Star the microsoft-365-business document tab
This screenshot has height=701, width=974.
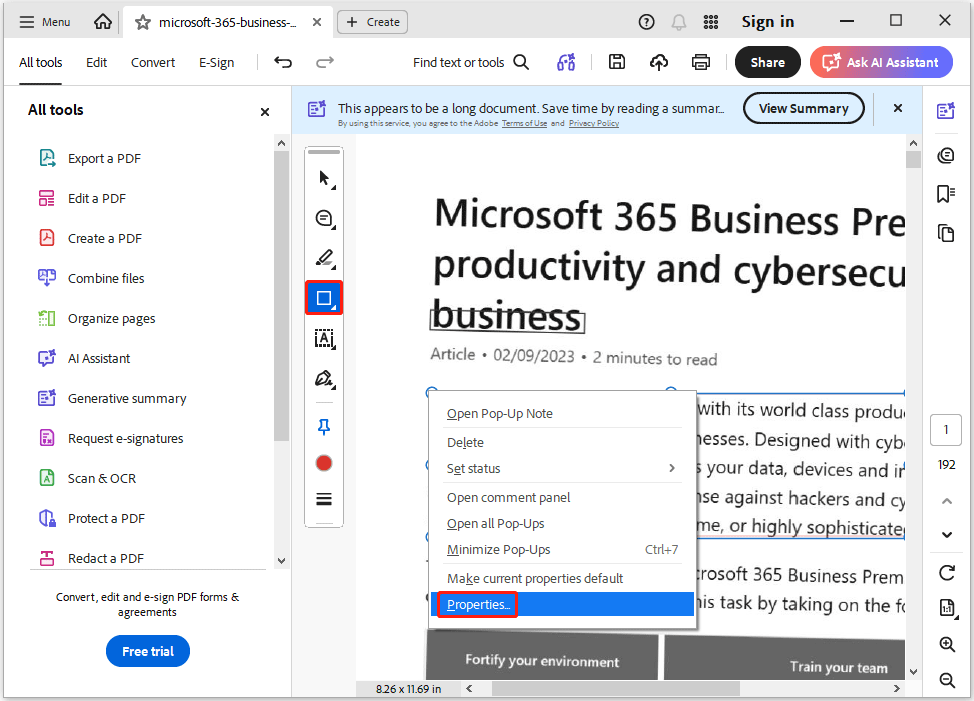[143, 22]
